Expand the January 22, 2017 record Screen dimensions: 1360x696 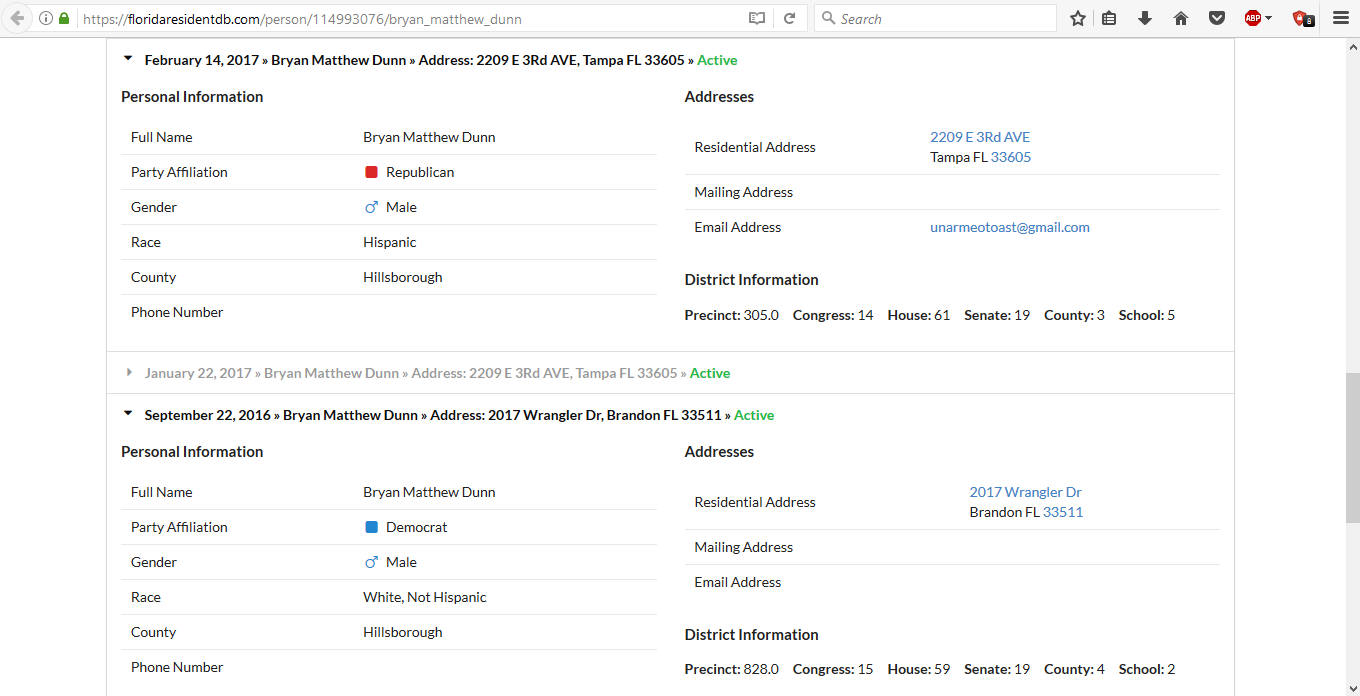[x=128, y=373]
